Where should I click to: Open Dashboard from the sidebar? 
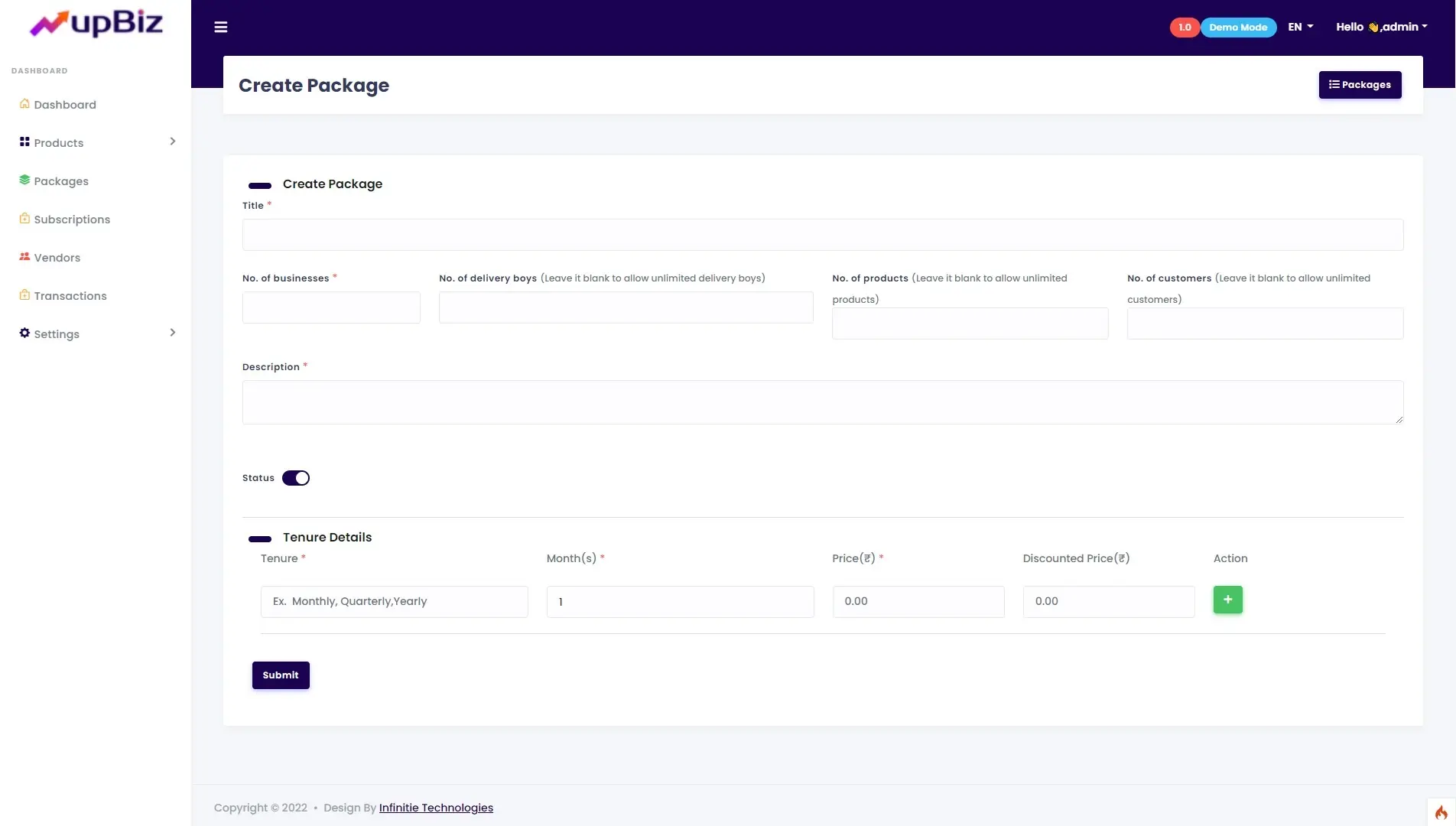[65, 105]
